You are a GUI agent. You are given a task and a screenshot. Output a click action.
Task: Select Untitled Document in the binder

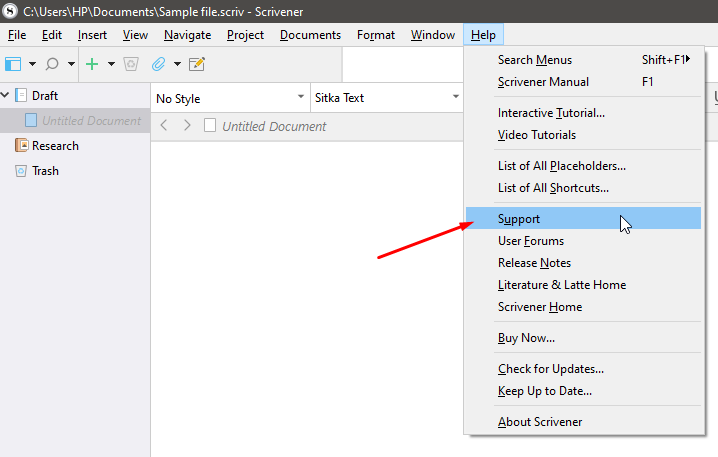[x=75, y=120]
